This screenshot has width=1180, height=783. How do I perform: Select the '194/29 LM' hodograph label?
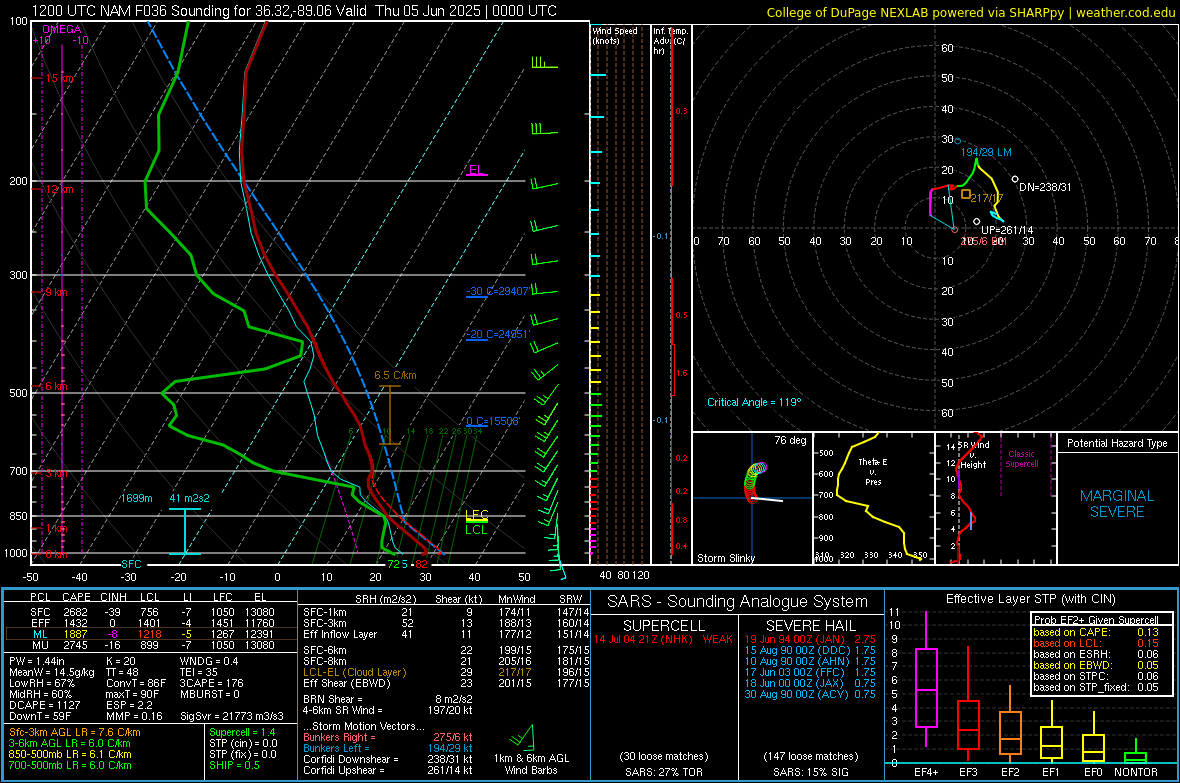986,152
